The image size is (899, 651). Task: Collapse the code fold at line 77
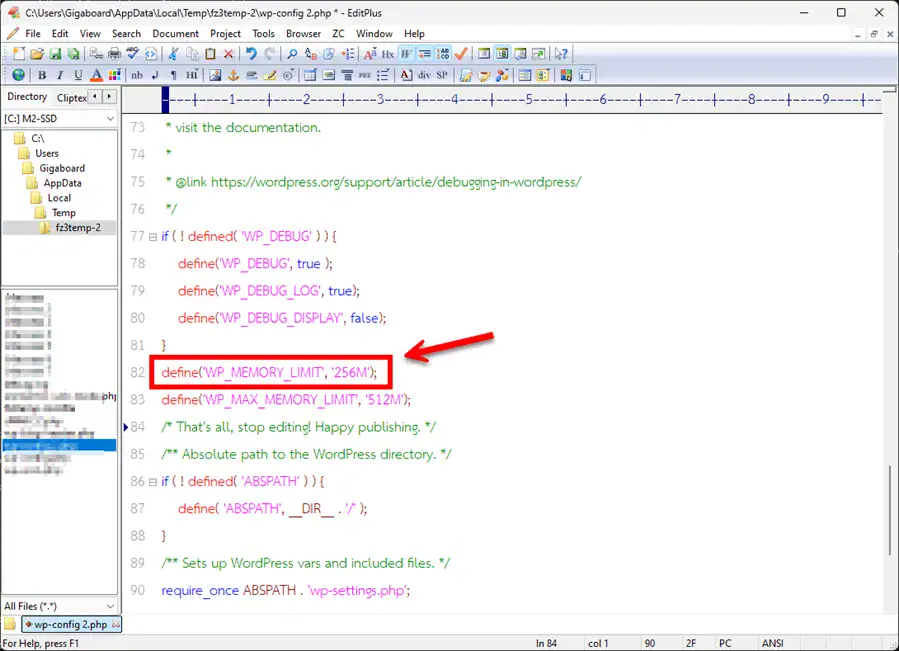153,236
